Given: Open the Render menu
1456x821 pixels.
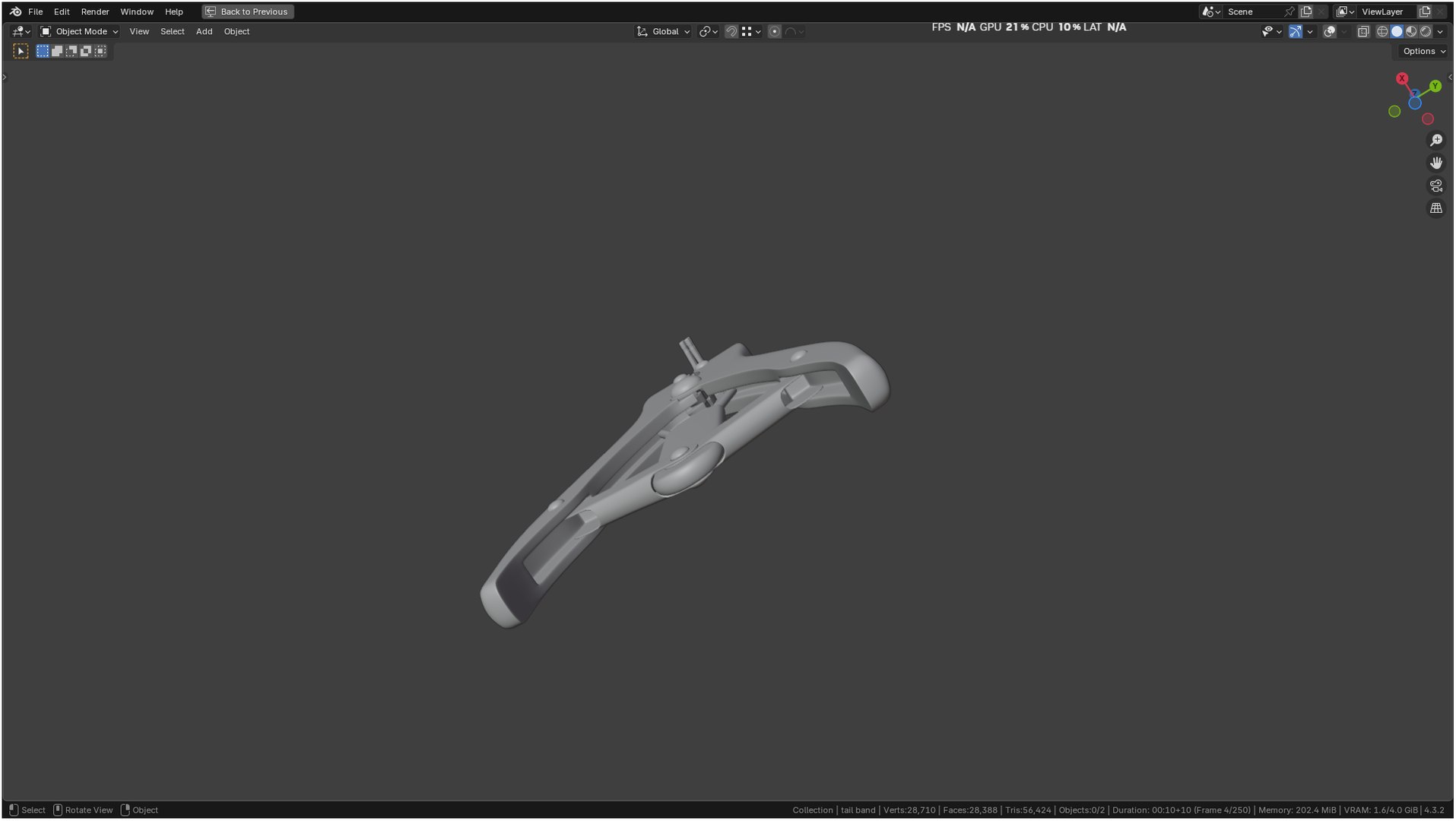Looking at the screenshot, I should click(x=95, y=11).
